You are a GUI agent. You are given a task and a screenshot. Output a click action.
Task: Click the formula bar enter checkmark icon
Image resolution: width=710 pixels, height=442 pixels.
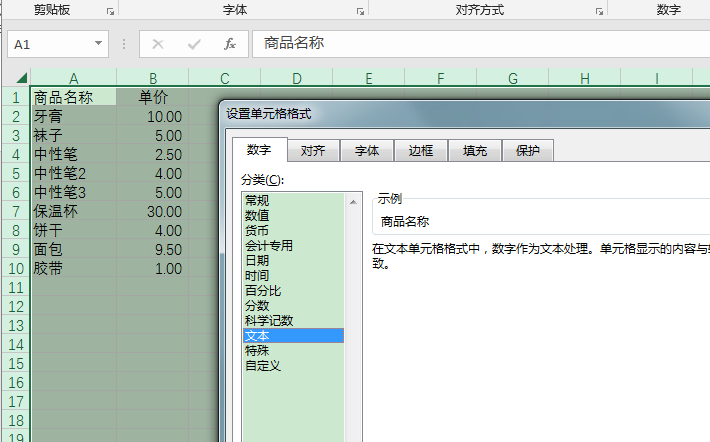pyautogui.click(x=194, y=44)
